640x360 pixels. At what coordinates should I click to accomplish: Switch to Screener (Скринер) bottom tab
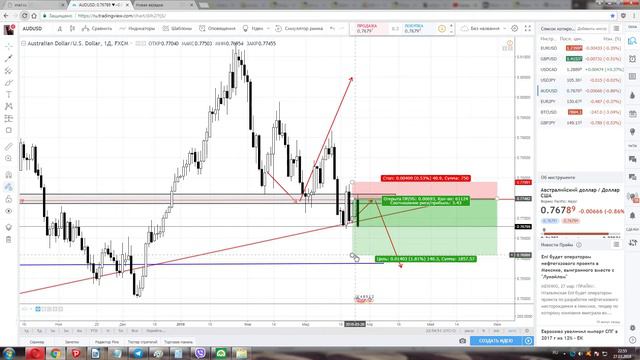pyautogui.click(x=37, y=342)
